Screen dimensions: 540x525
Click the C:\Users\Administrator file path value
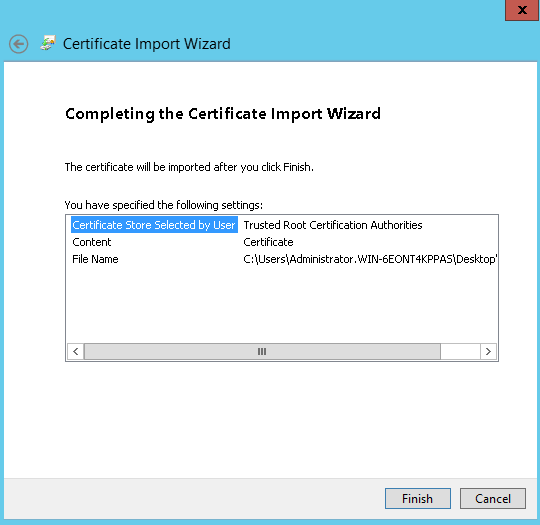point(370,259)
